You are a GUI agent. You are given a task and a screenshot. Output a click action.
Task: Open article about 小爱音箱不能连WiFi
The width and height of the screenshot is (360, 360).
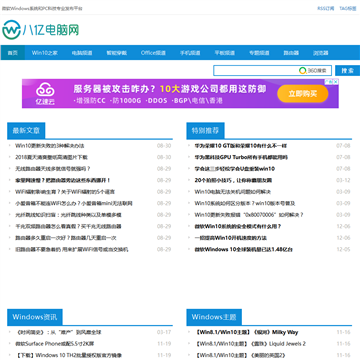[x=74, y=203]
